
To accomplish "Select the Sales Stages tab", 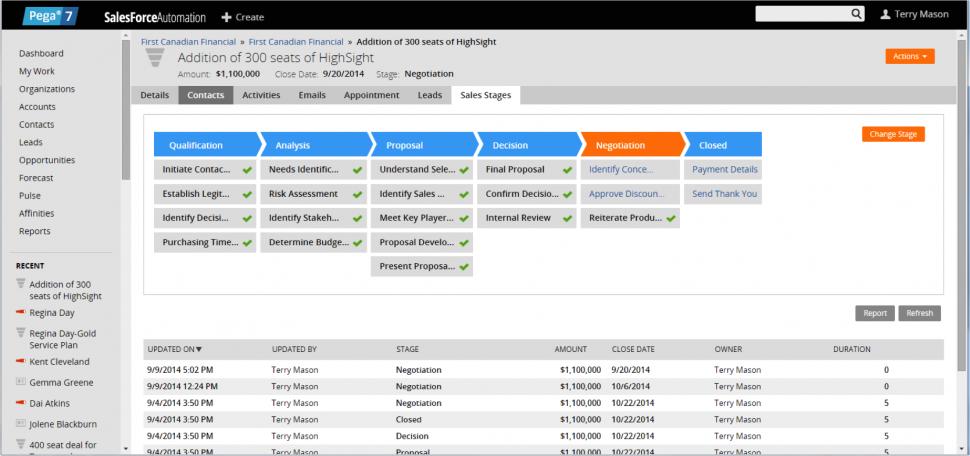I will pos(486,95).
